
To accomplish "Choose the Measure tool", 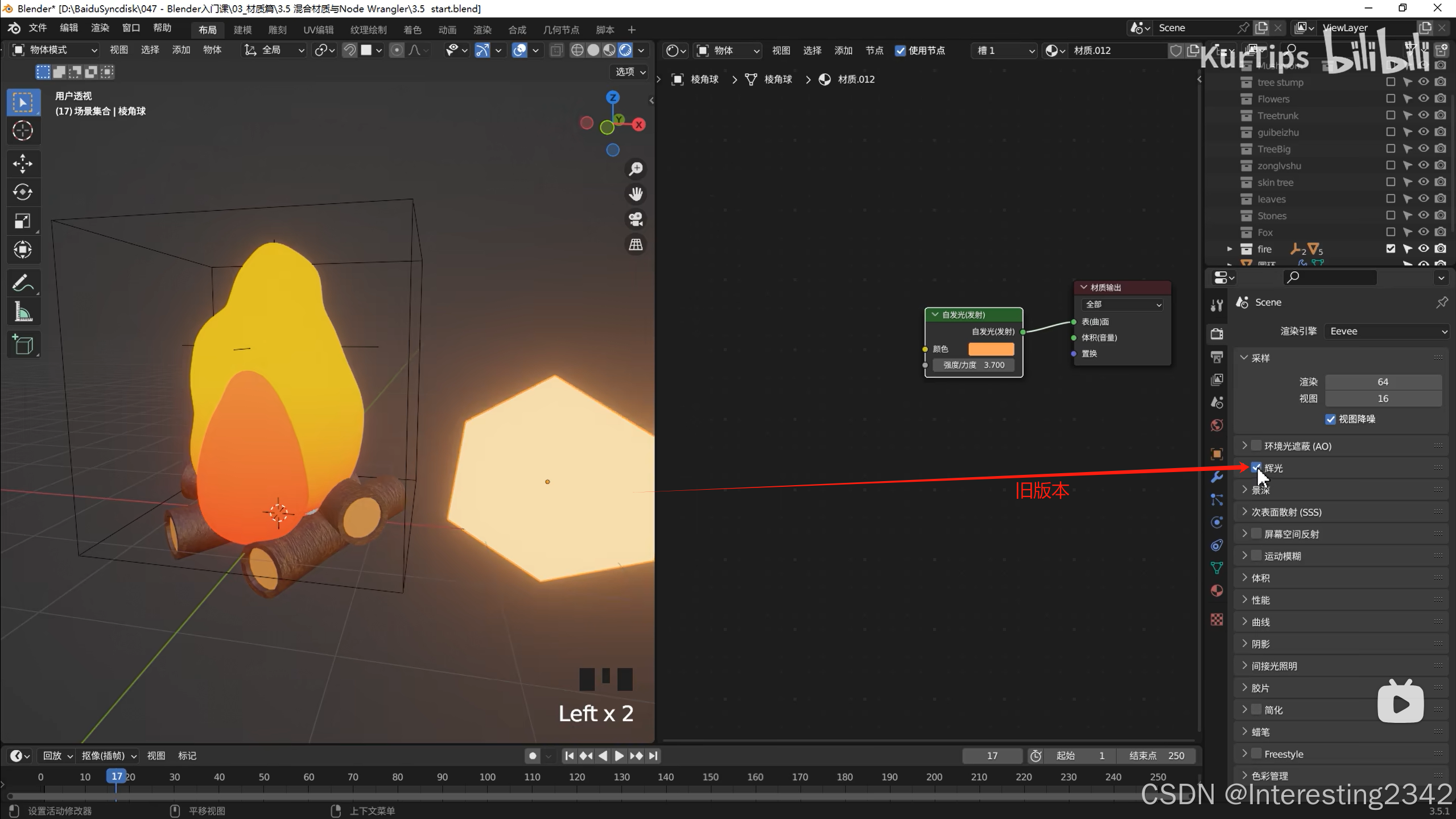I will click(23, 312).
